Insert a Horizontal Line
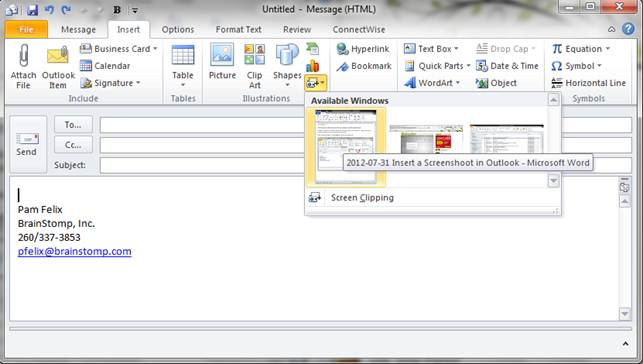Viewport: 643px width, 364px height. tap(588, 83)
